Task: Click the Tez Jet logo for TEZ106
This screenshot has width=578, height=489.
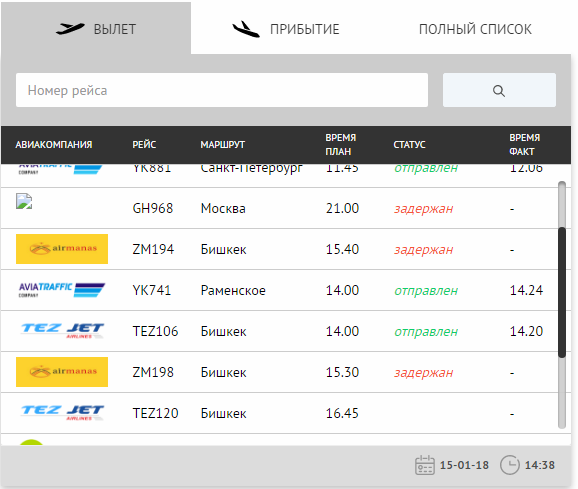Action: tap(63, 331)
